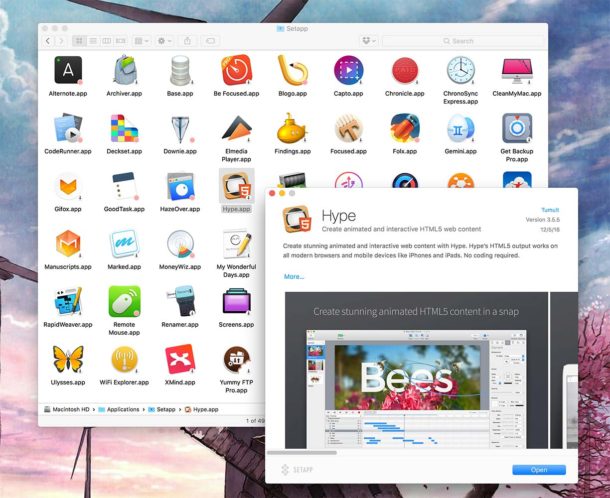Switch Finder to icon view
This screenshot has height=498, width=610.
tap(79, 41)
